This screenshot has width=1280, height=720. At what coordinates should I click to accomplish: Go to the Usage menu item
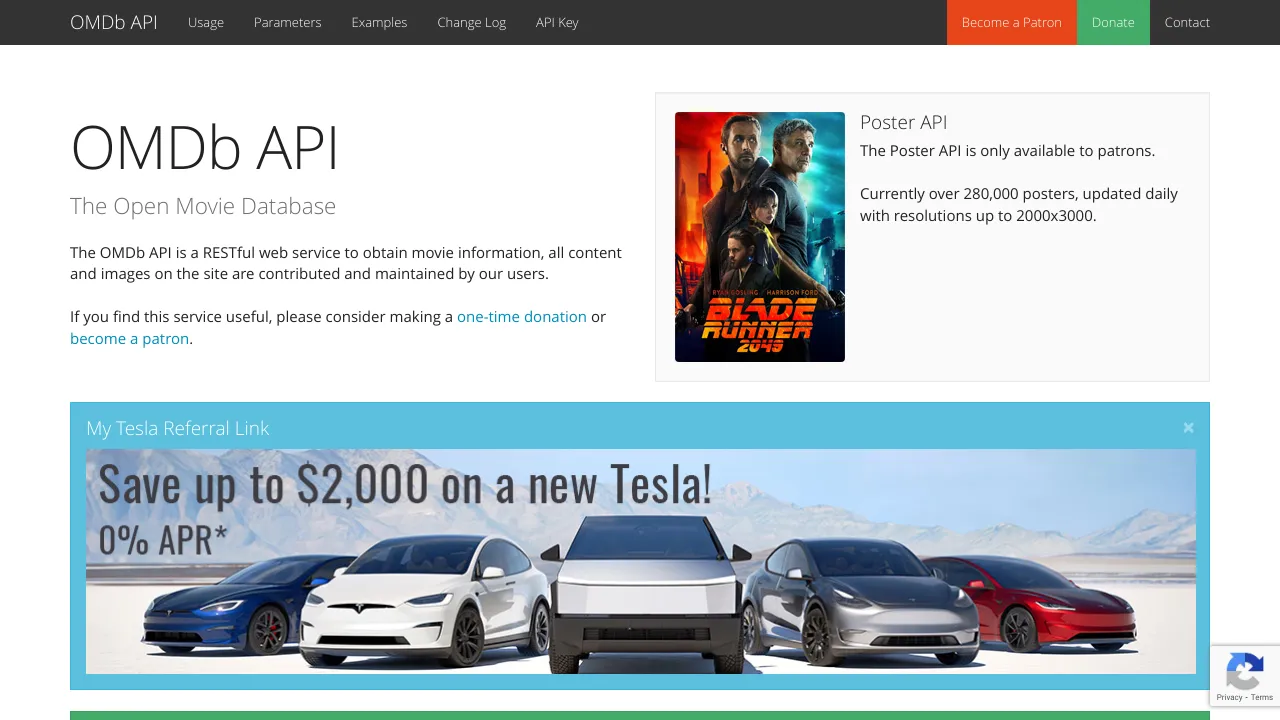pos(206,22)
